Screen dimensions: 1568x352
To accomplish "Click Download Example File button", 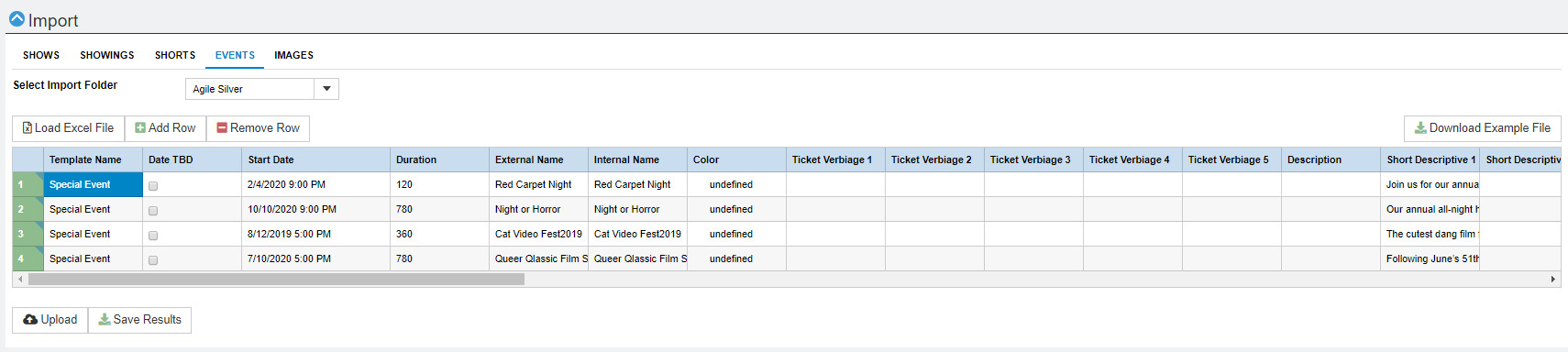I will click(1482, 128).
